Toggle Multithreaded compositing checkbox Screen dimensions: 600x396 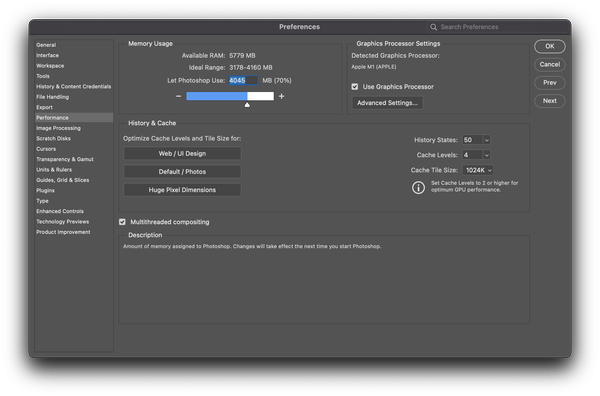(x=122, y=222)
